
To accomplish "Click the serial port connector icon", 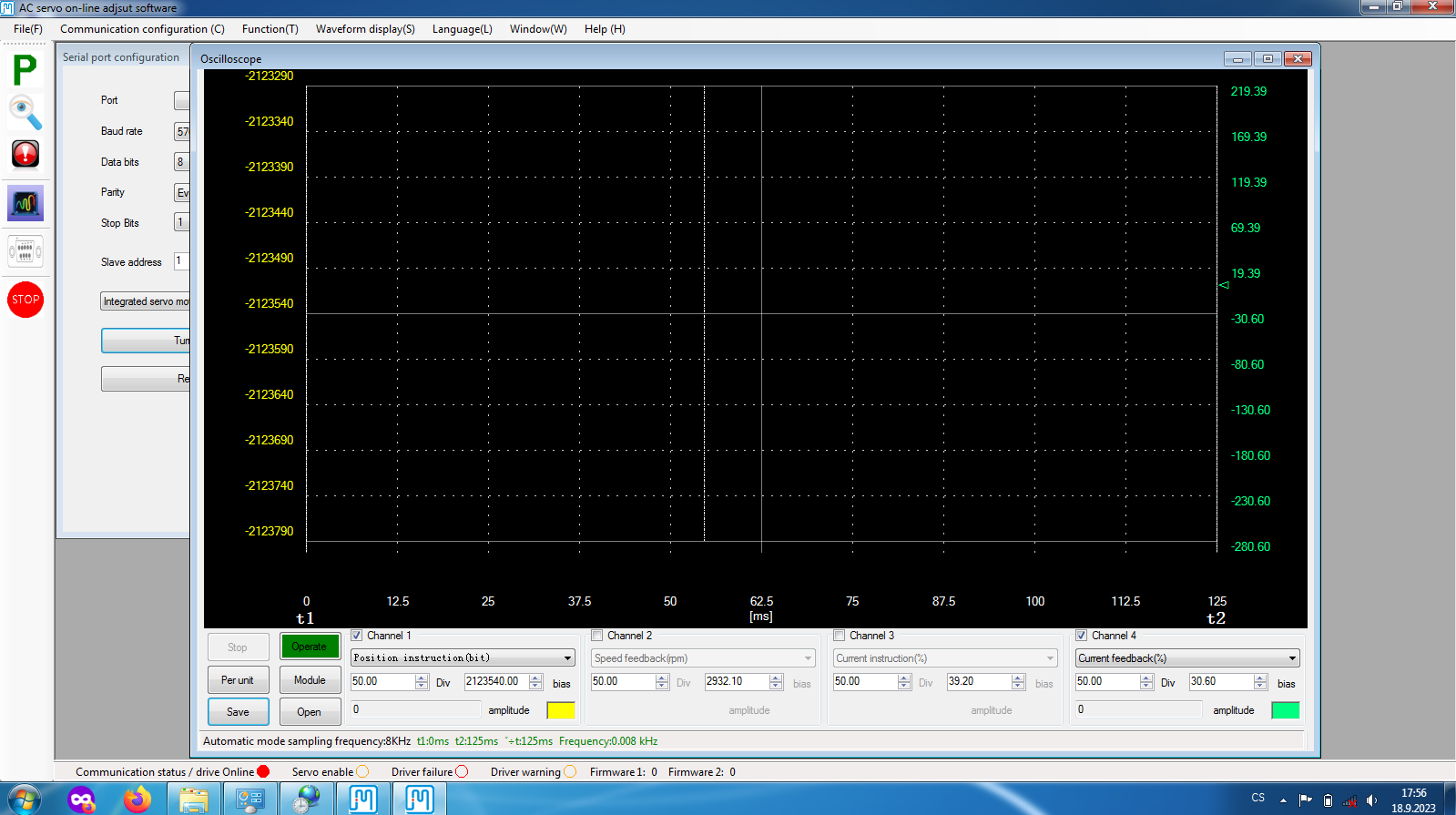I will tap(25, 250).
